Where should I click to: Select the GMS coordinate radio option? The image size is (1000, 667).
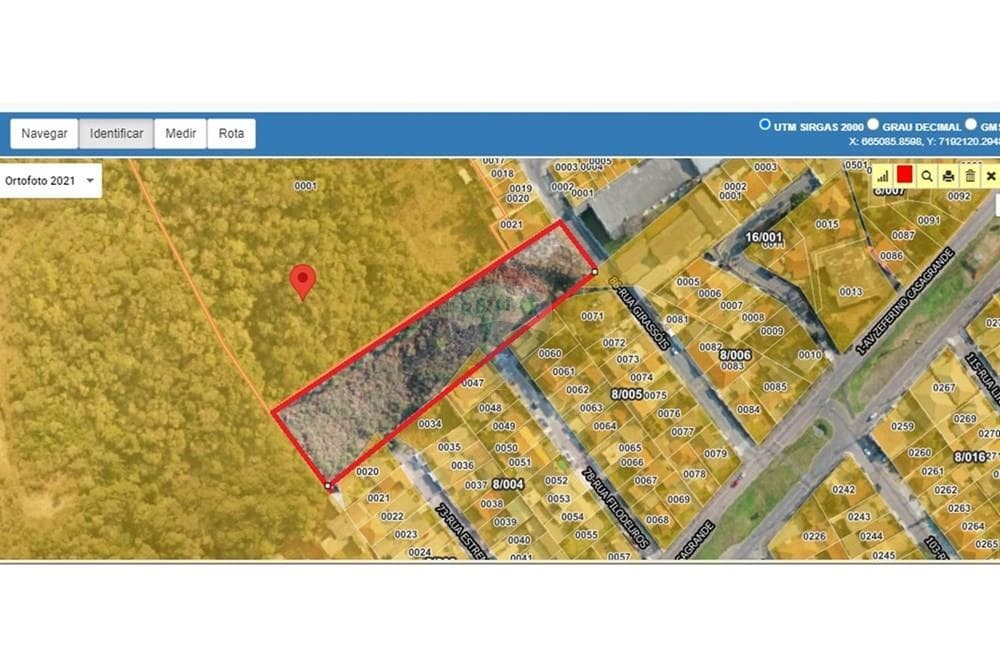pos(971,124)
